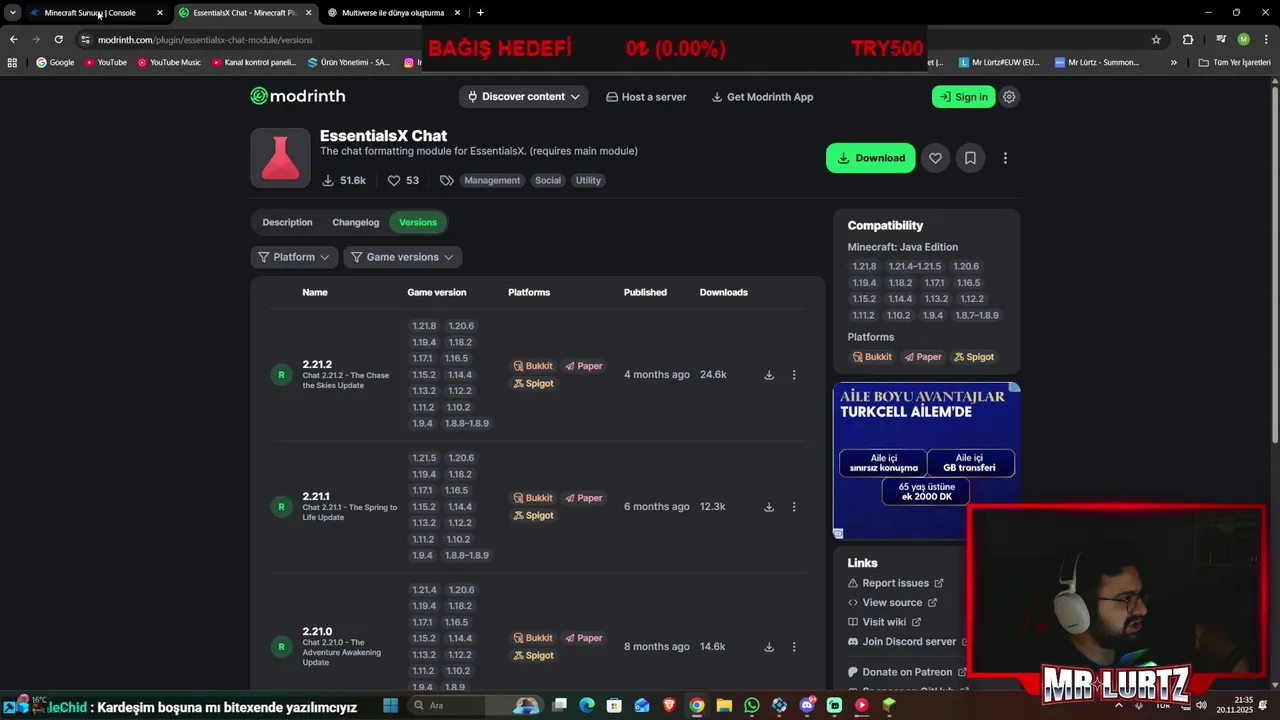
Task: Select the Management tag
Action: tap(492, 180)
